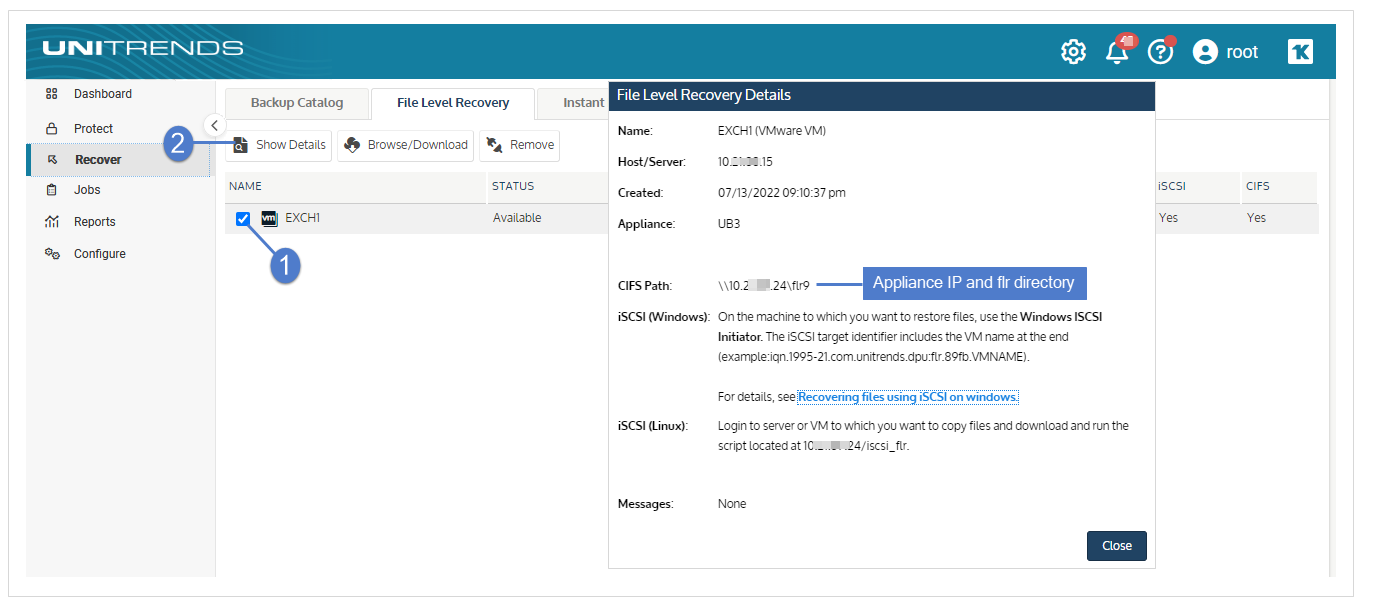Switch to the Backup Catalog tab
The image size is (1376, 616).
(x=297, y=103)
